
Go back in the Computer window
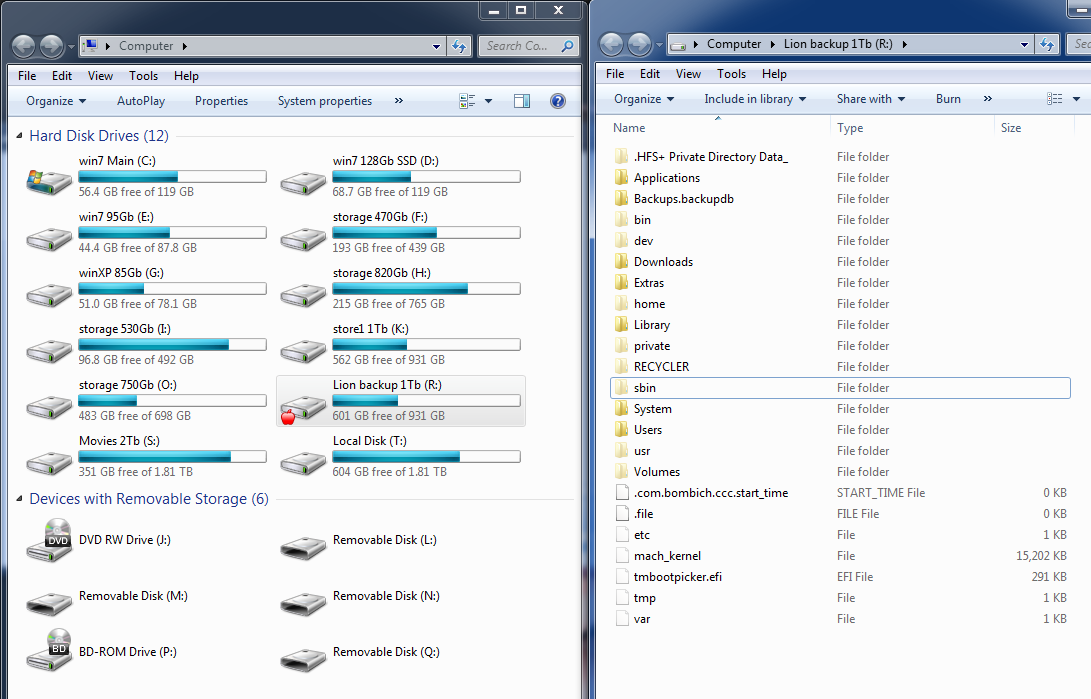click(x=24, y=47)
